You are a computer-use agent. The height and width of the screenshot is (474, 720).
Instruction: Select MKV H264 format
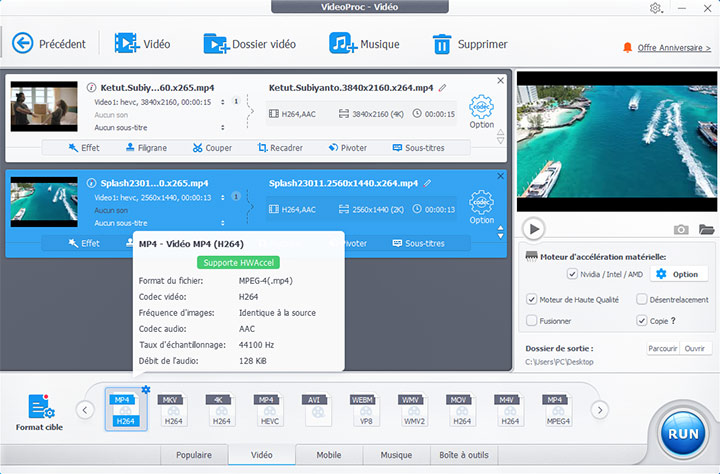pyautogui.click(x=174, y=410)
